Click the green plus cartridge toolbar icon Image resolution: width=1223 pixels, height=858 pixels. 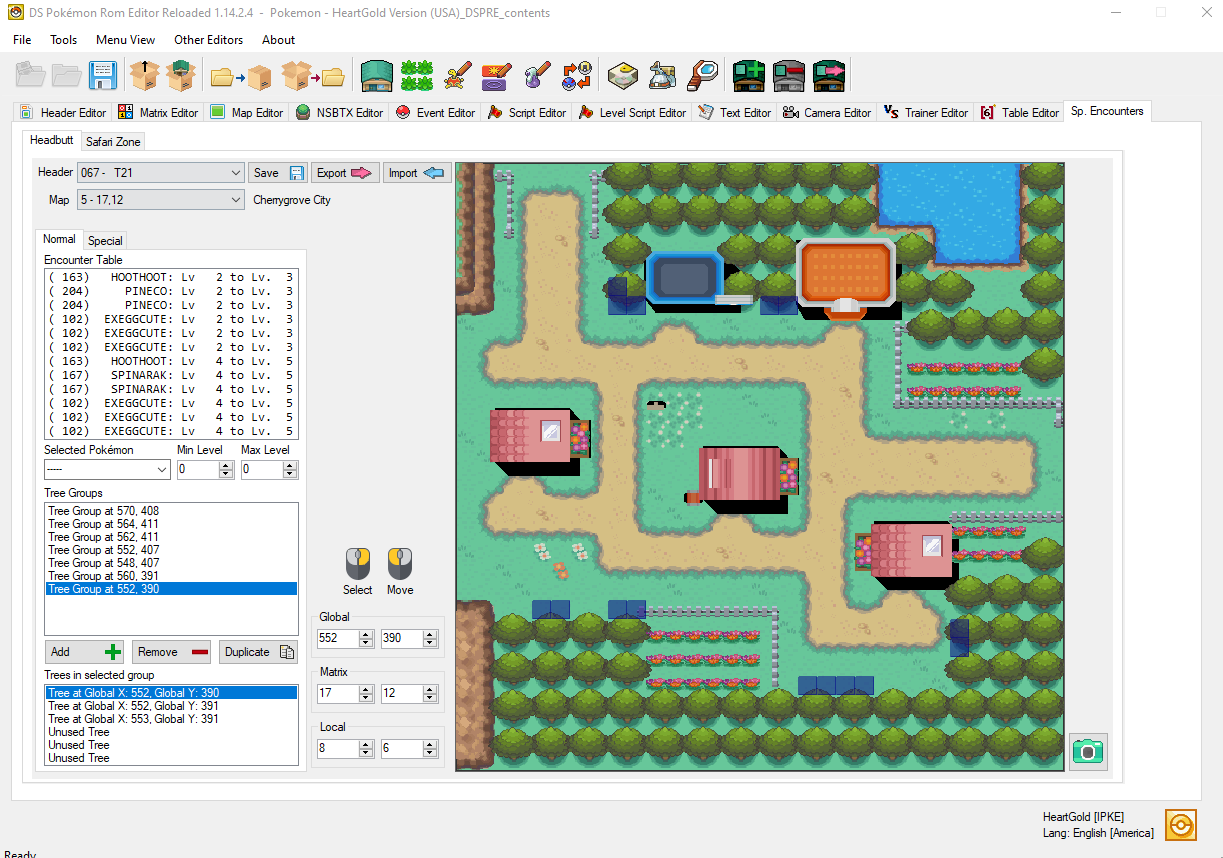tap(749, 75)
